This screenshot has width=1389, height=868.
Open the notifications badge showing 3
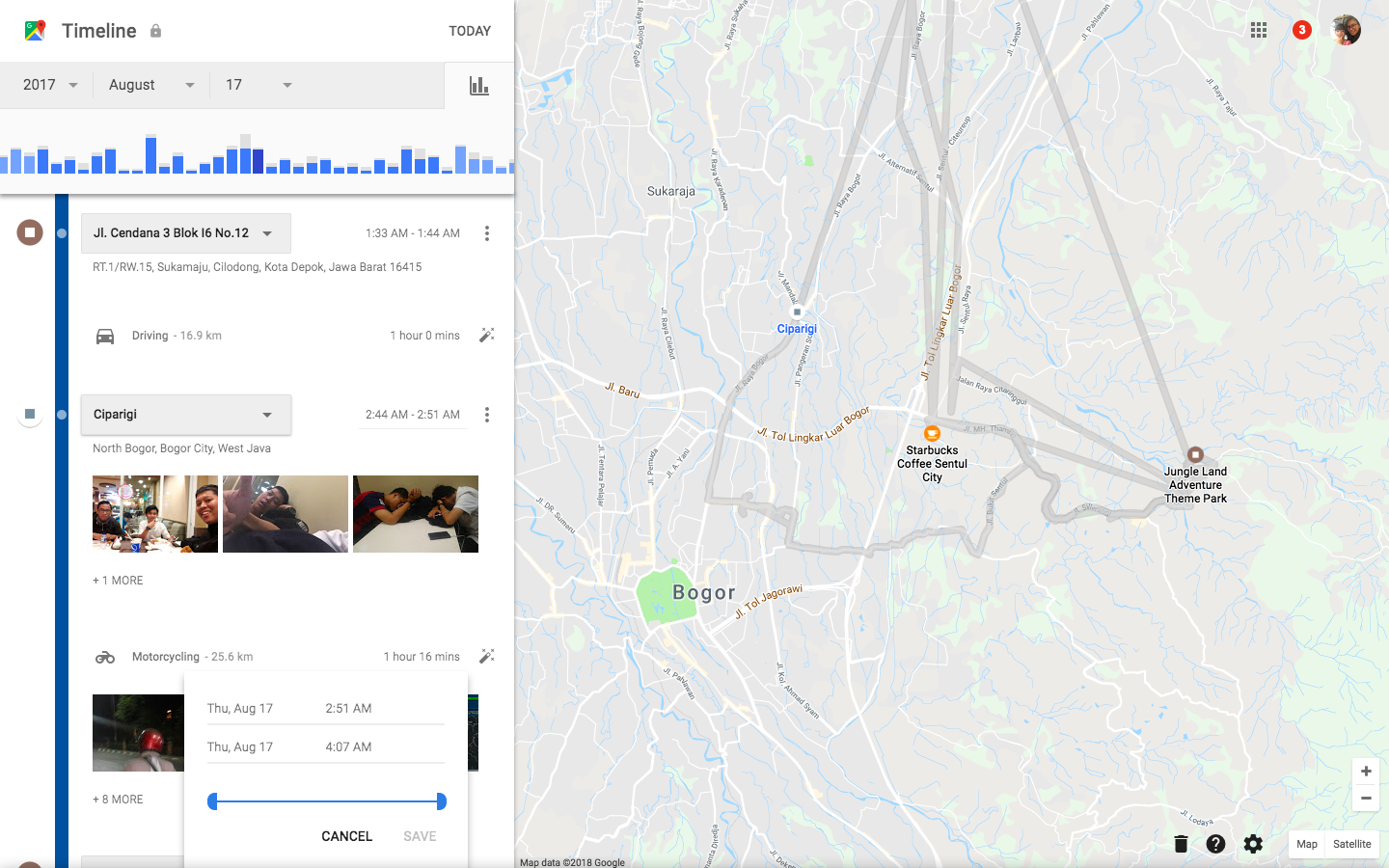[x=1301, y=30]
